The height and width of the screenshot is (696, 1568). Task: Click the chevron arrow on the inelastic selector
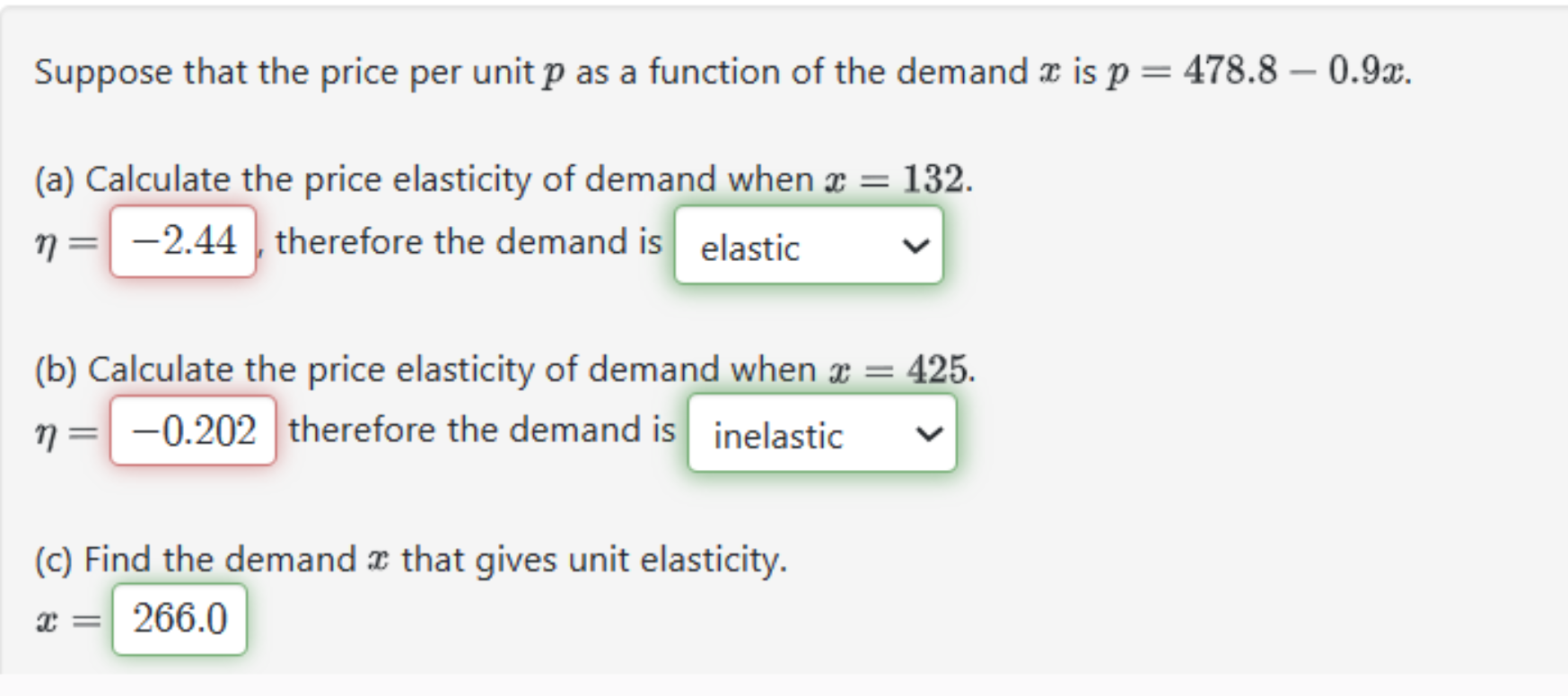pyautogui.click(x=928, y=434)
